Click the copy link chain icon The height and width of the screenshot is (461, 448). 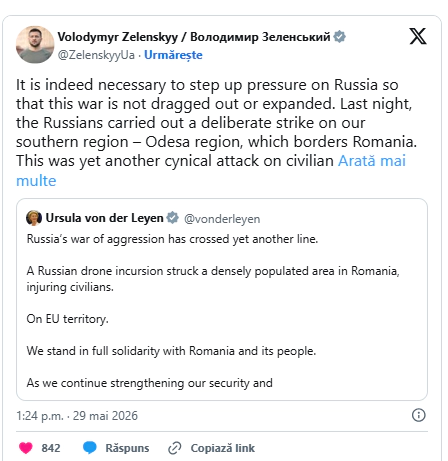(x=175, y=448)
